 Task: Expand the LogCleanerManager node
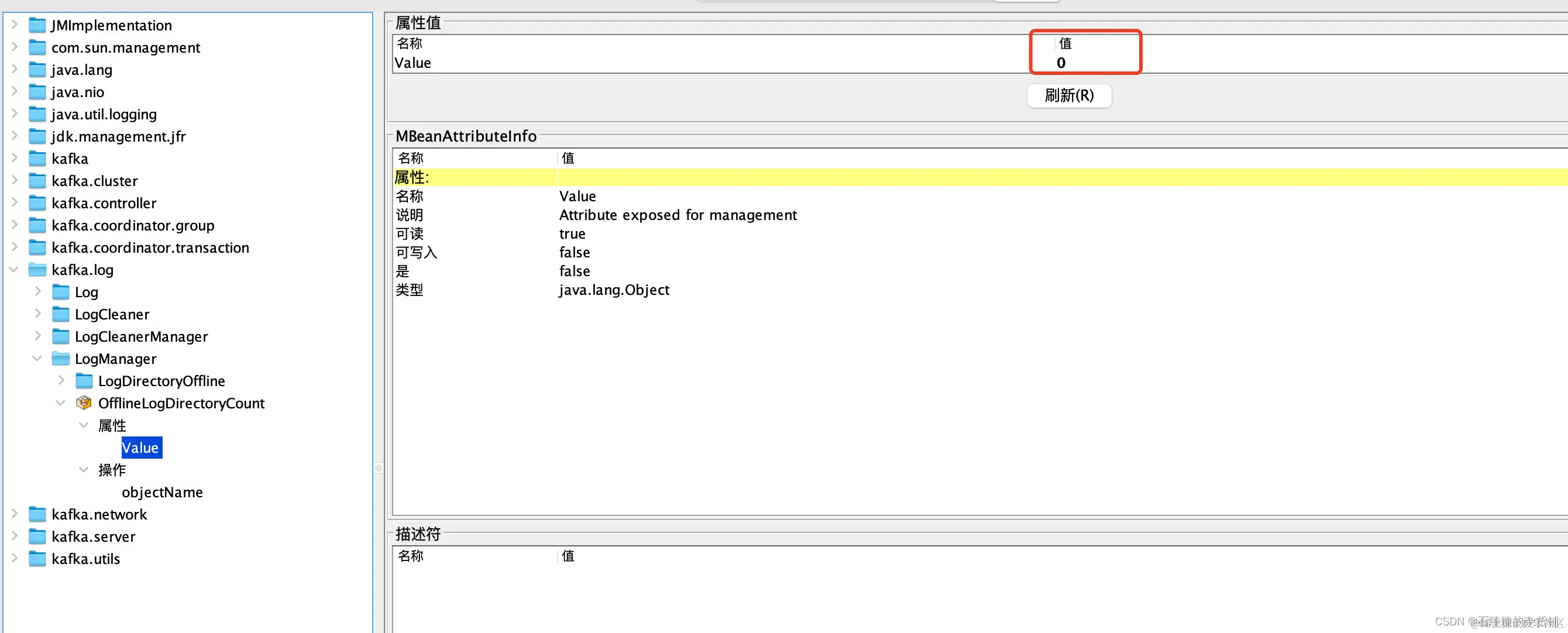pos(37,336)
